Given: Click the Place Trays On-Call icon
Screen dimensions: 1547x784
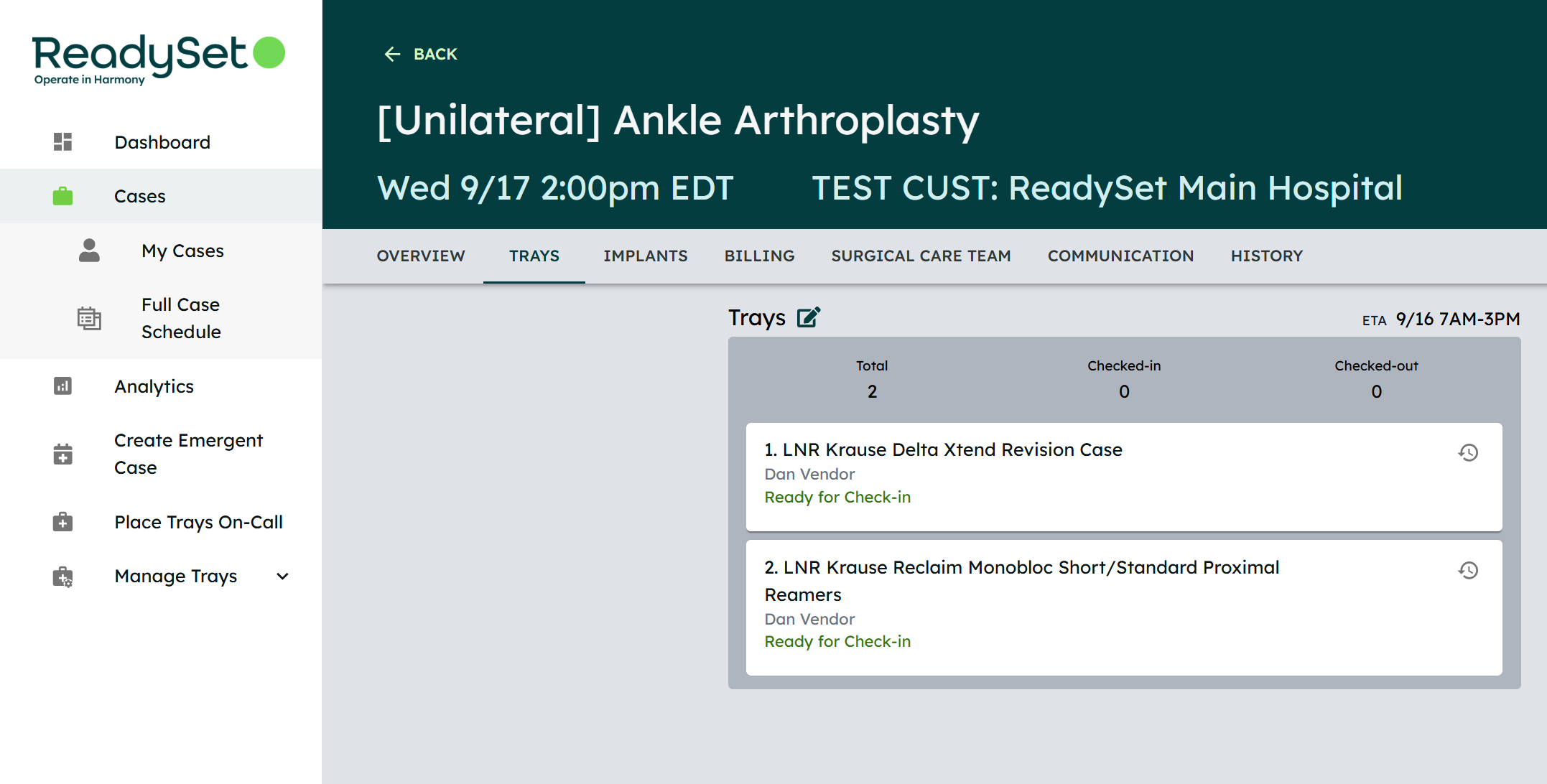Looking at the screenshot, I should pyautogui.click(x=63, y=522).
